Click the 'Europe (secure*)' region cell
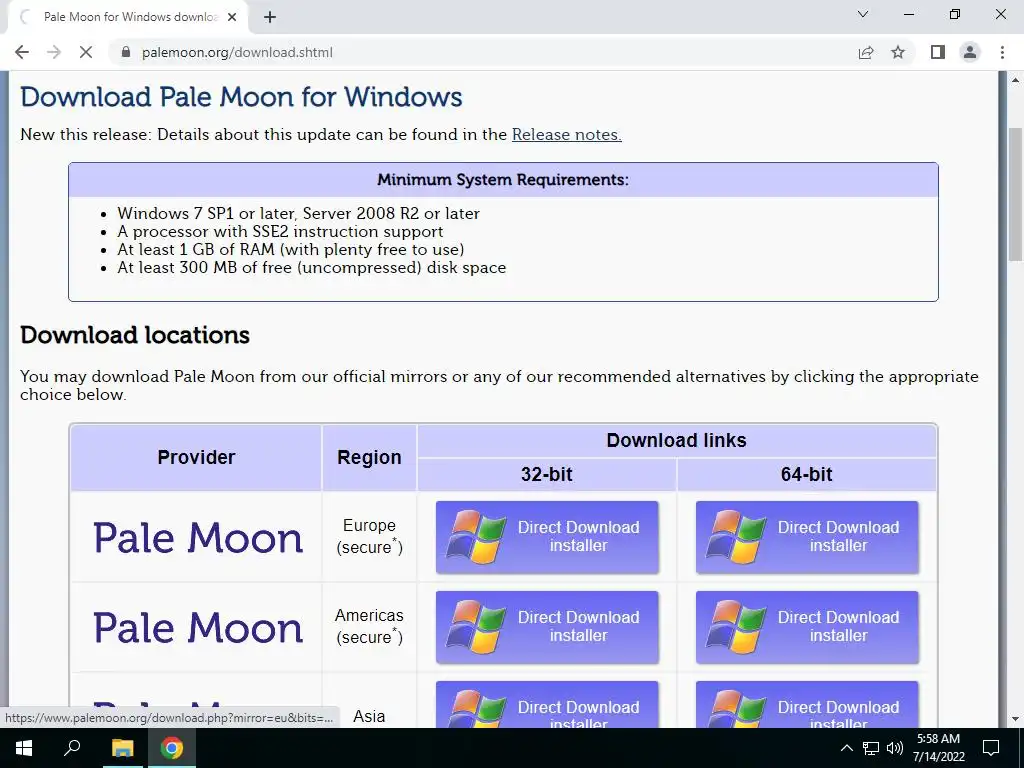Image resolution: width=1024 pixels, height=768 pixels. (x=370, y=536)
